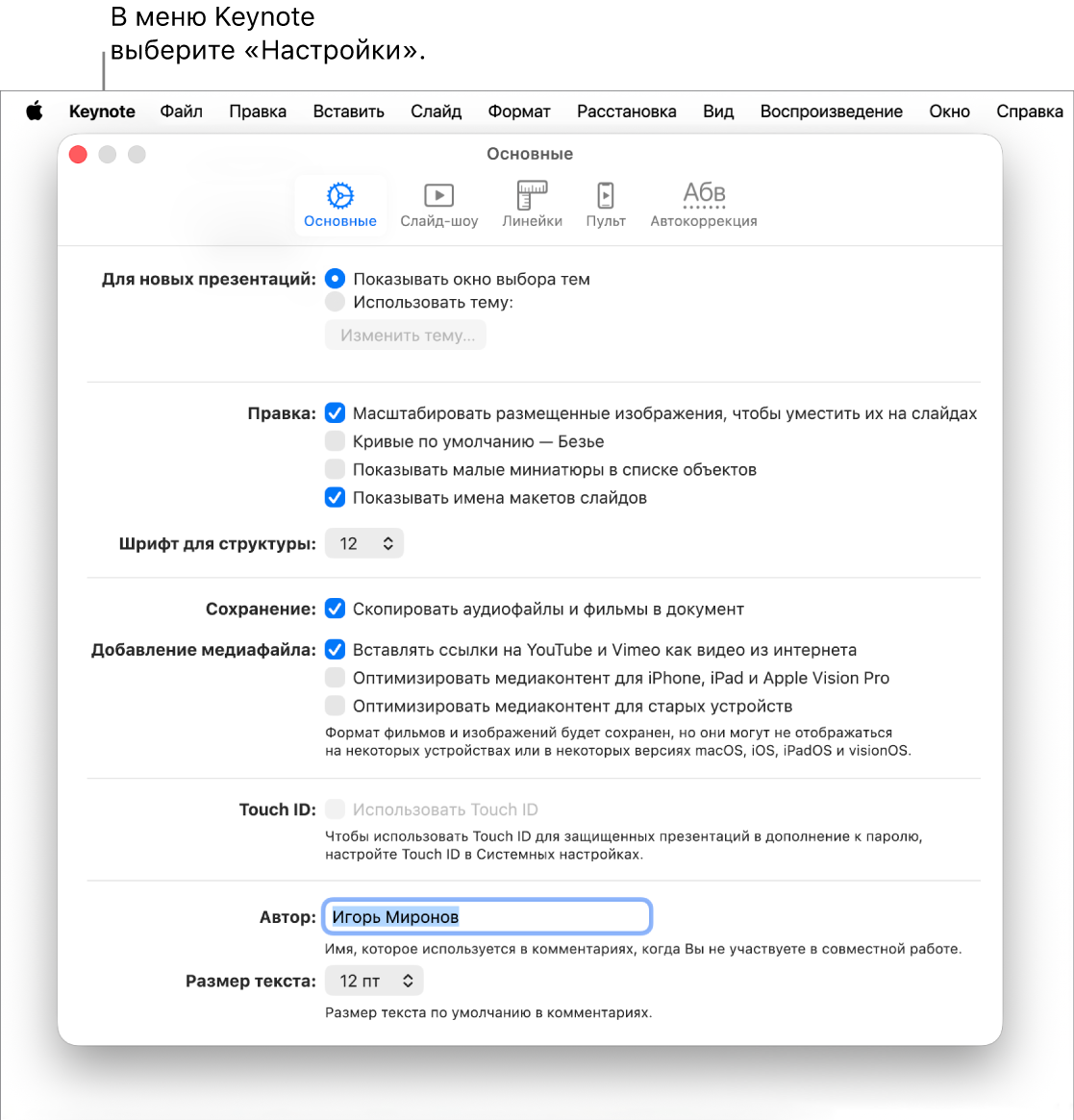Toggle Скопировать аудиофайлы и фильмы в документ
Image resolution: width=1074 pixels, height=1120 pixels.
pos(335,609)
